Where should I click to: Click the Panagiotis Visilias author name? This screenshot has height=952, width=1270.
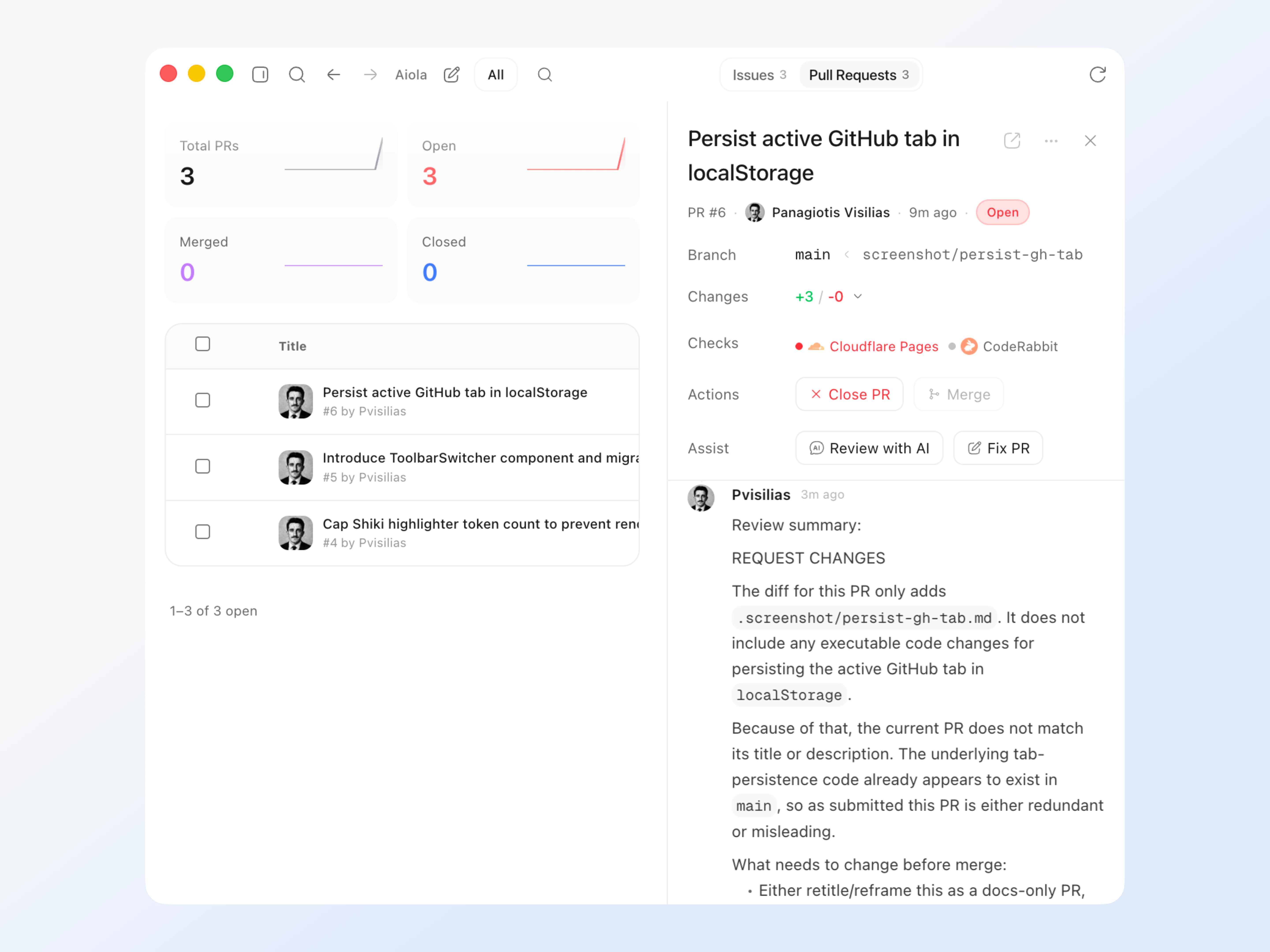(831, 212)
